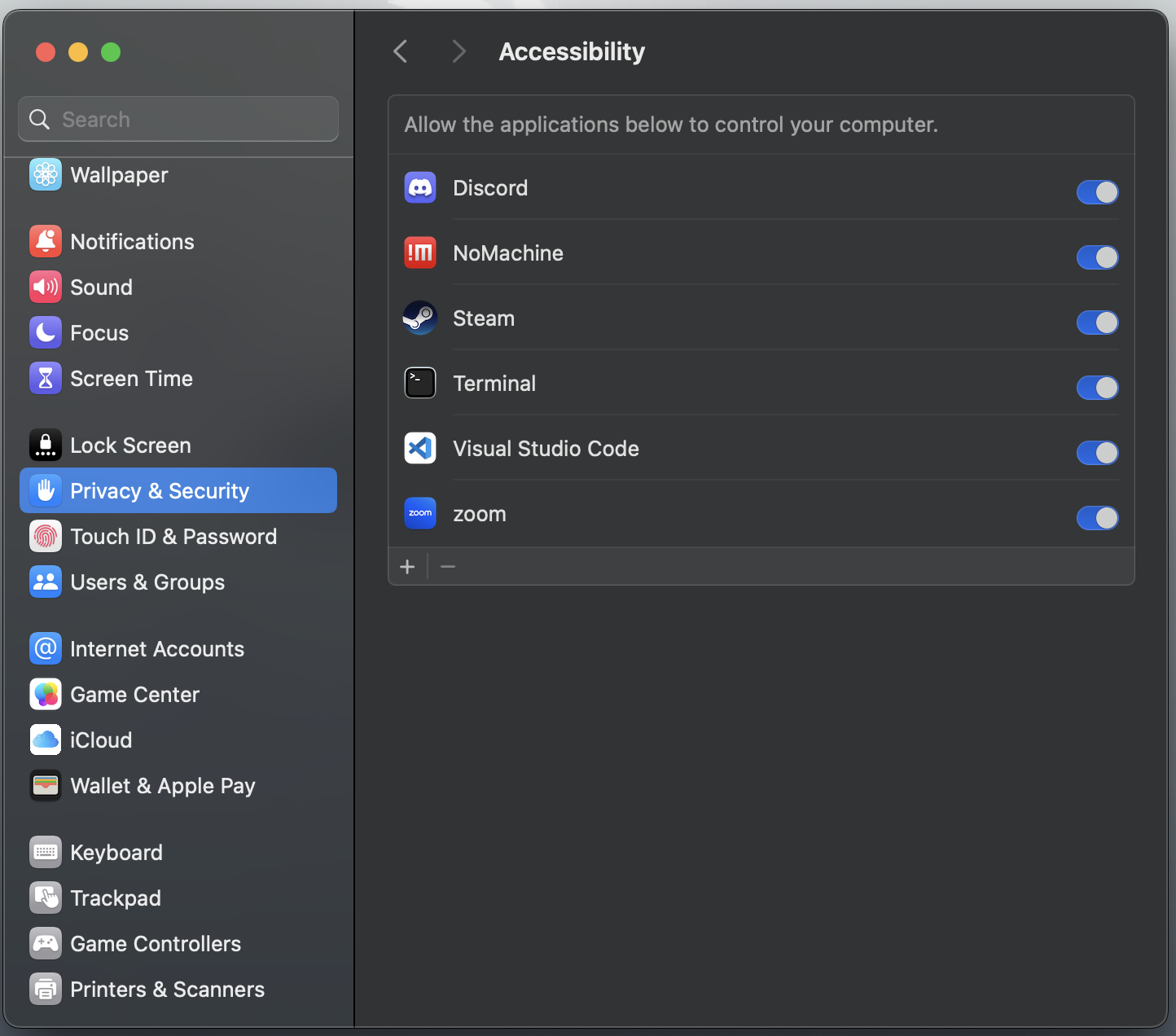Disable Discord accessibility access toggle
Viewport: 1176px width, 1036px height.
point(1097,192)
